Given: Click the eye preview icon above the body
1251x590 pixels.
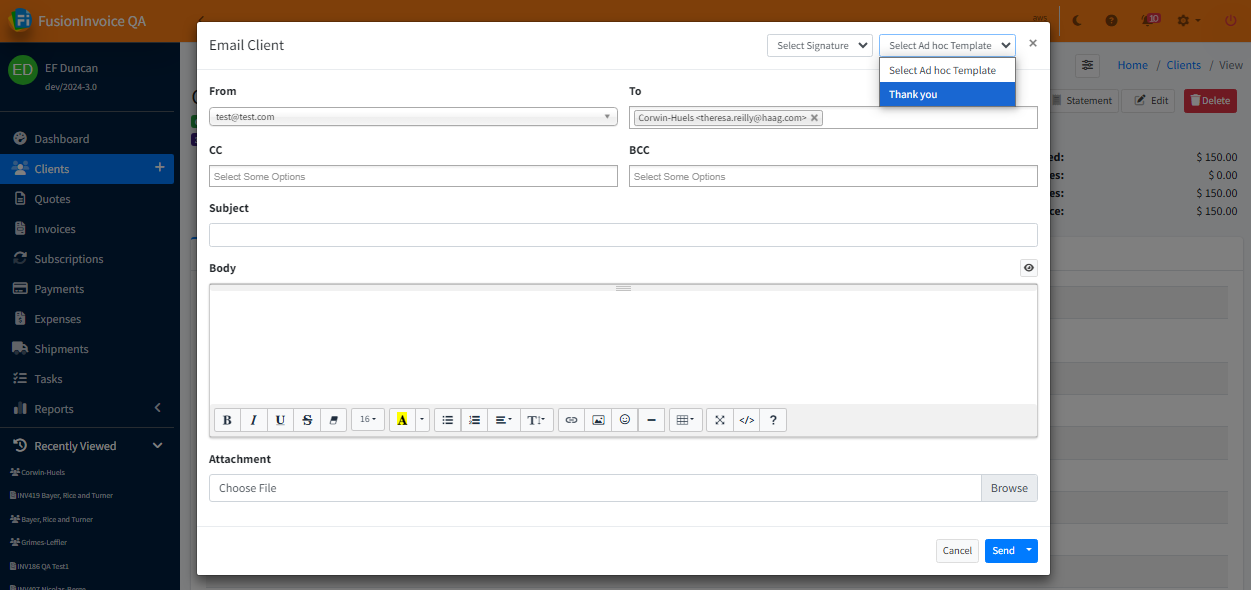Looking at the screenshot, I should click(1028, 268).
